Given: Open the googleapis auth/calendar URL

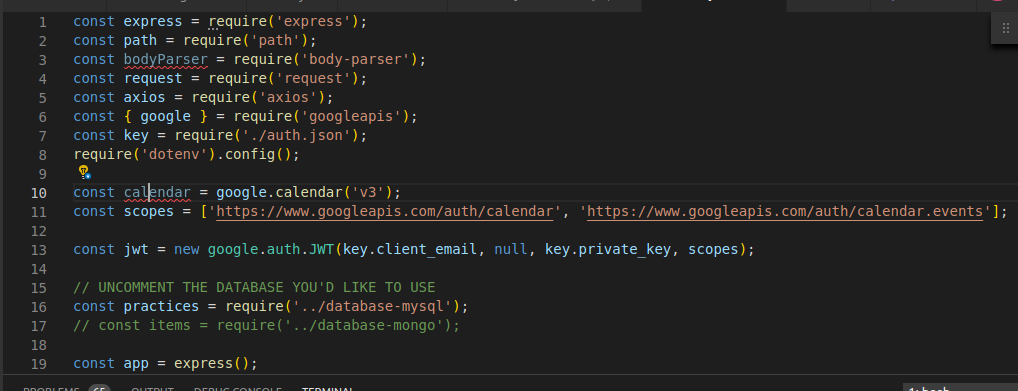Looking at the screenshot, I should pos(384,212).
